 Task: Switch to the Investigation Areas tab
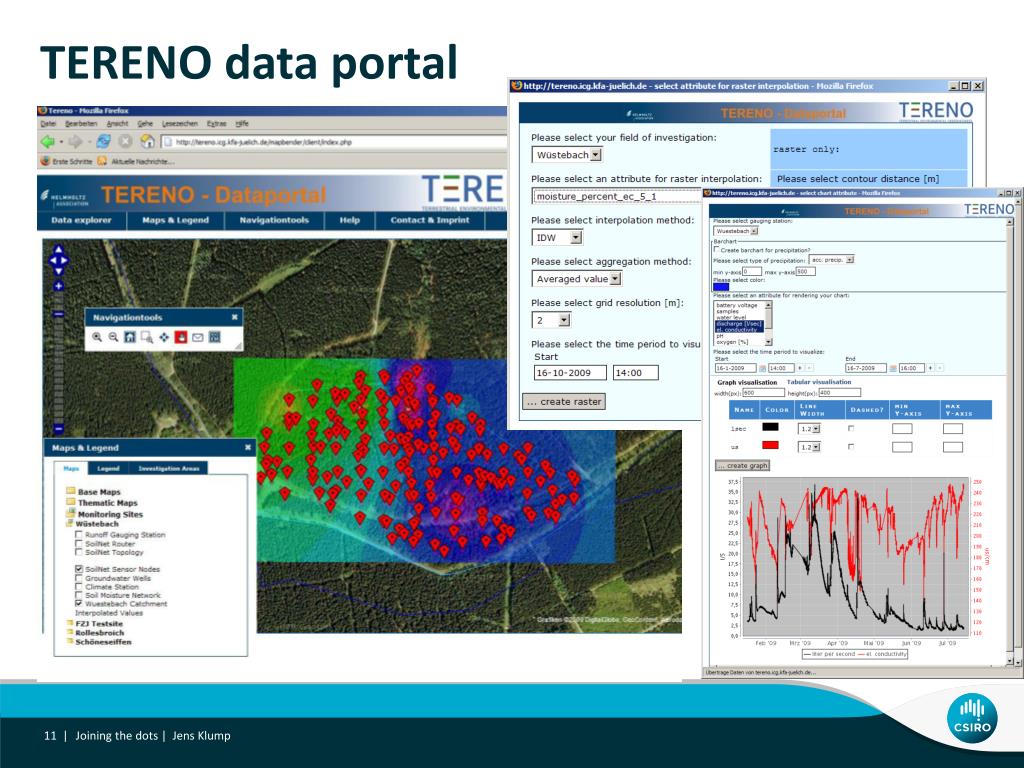168,468
